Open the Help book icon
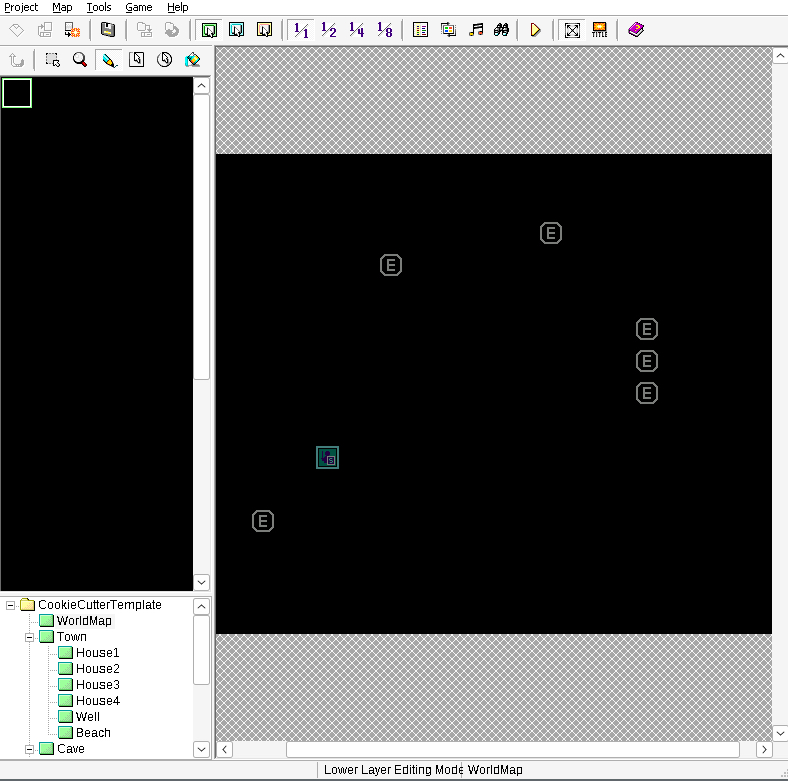Viewport: 788px width, 781px height. click(636, 30)
